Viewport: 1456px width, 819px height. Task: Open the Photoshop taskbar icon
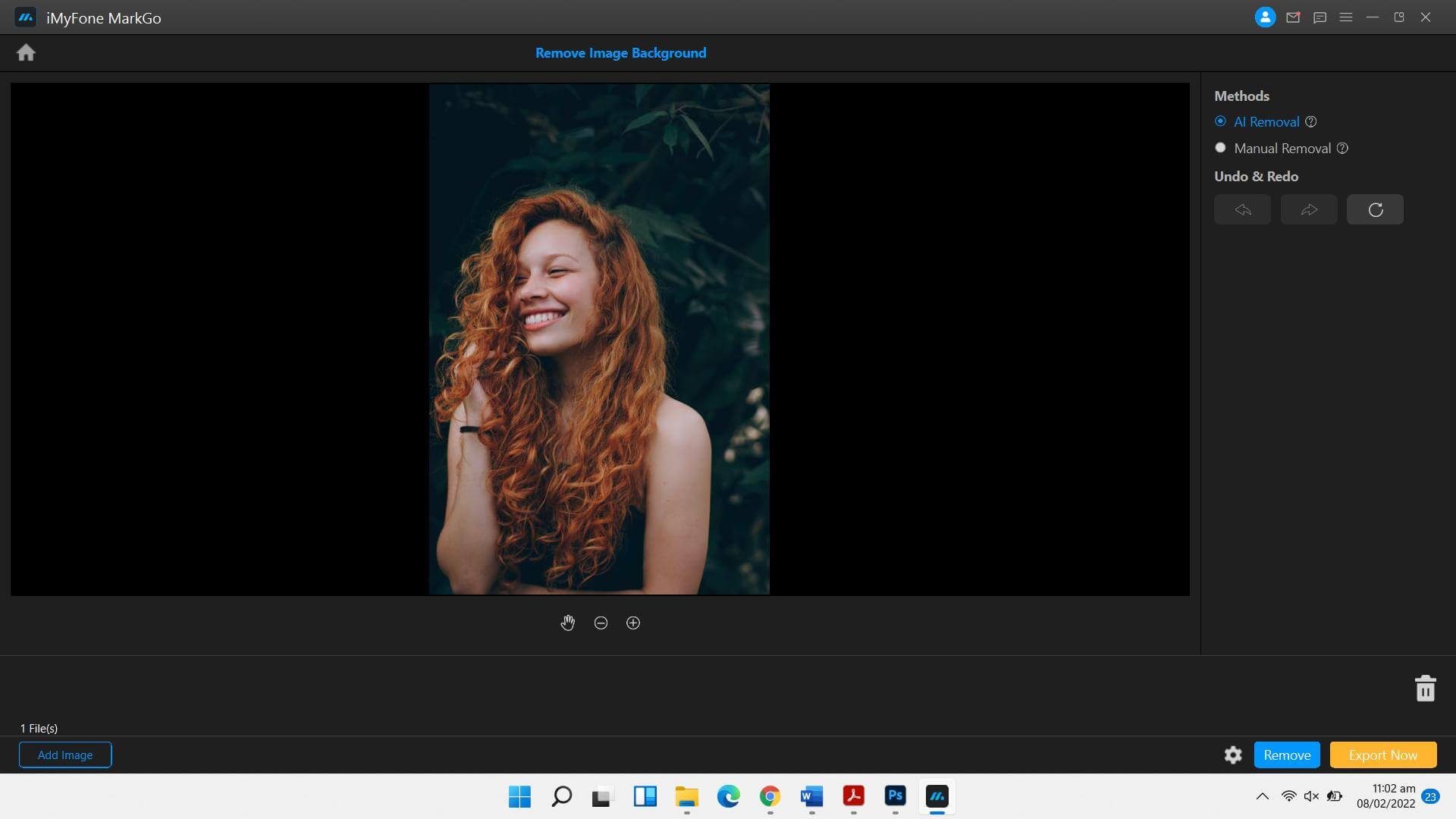point(894,796)
